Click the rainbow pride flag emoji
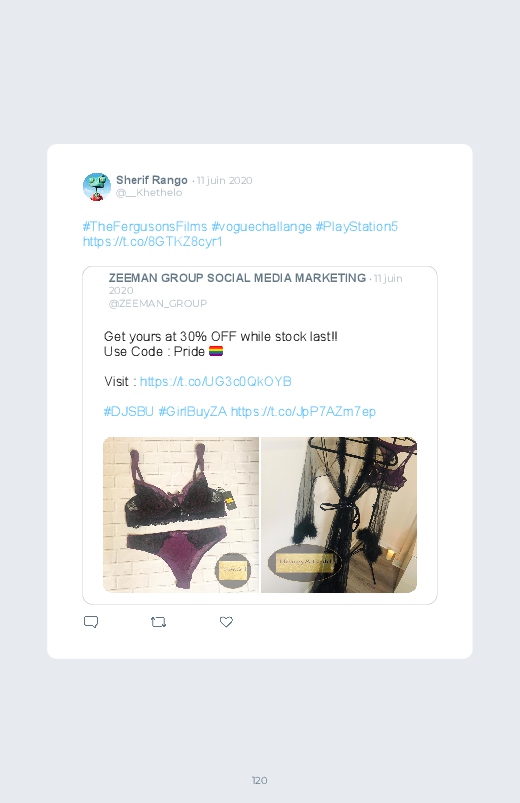 [216, 351]
